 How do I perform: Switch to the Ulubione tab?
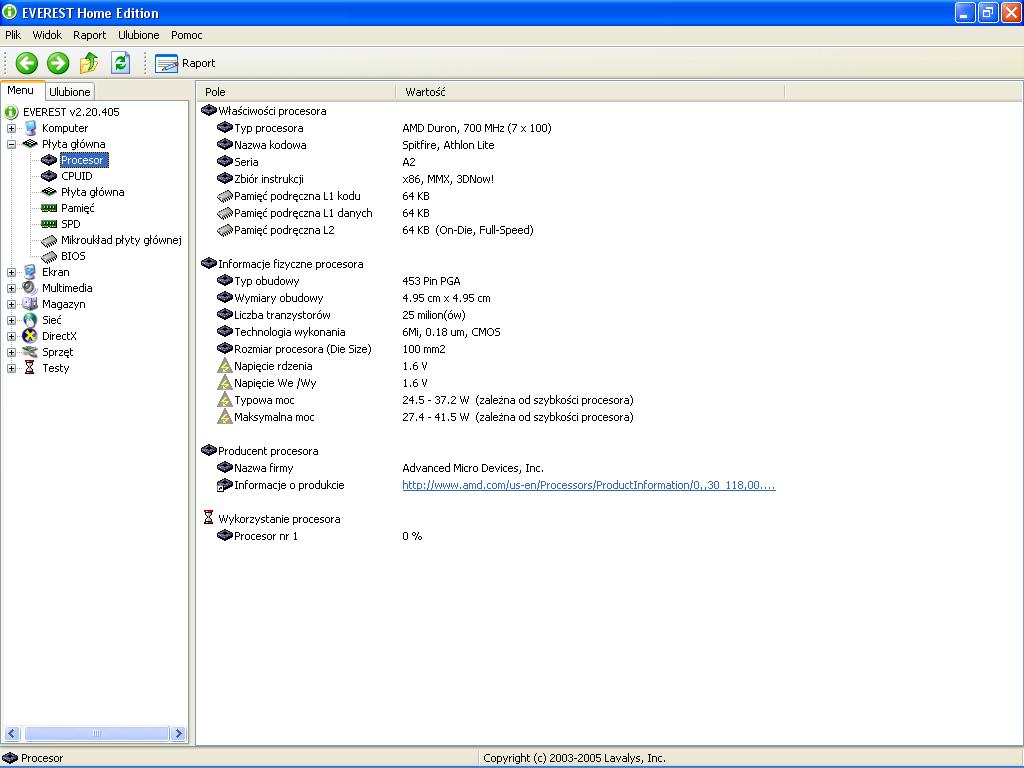[x=70, y=92]
